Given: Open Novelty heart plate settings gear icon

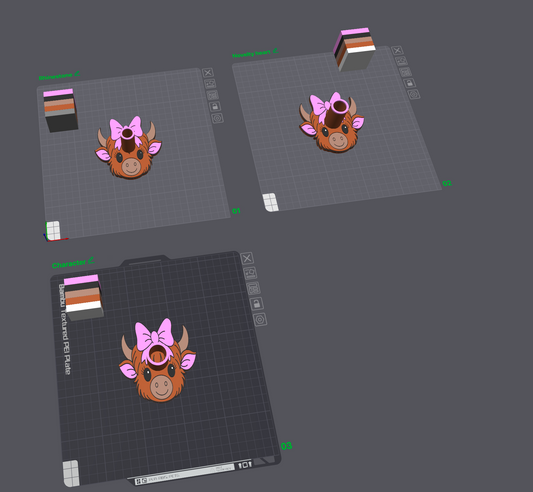Looking at the screenshot, I should [414, 94].
